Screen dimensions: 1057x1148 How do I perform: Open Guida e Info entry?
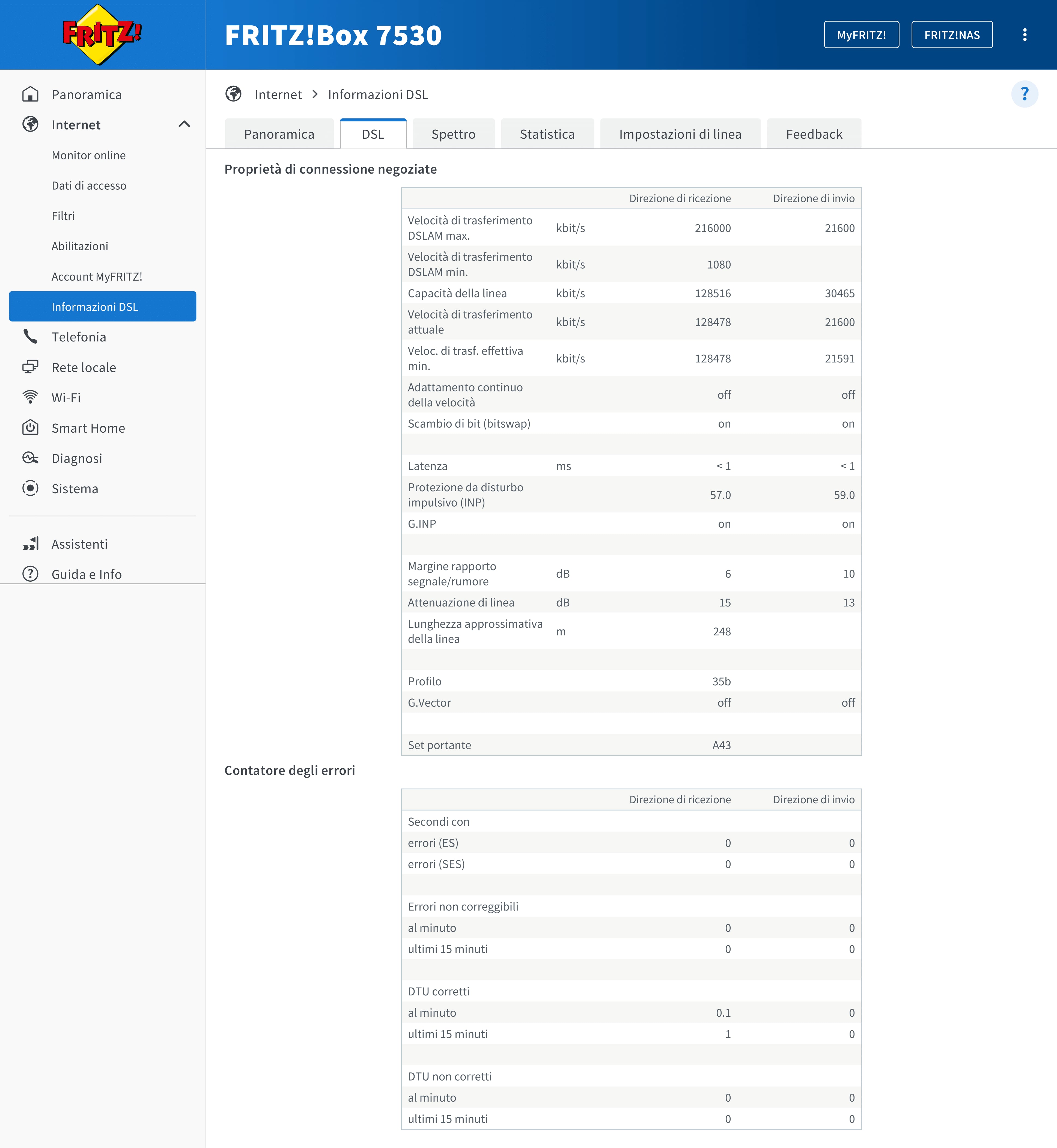86,574
